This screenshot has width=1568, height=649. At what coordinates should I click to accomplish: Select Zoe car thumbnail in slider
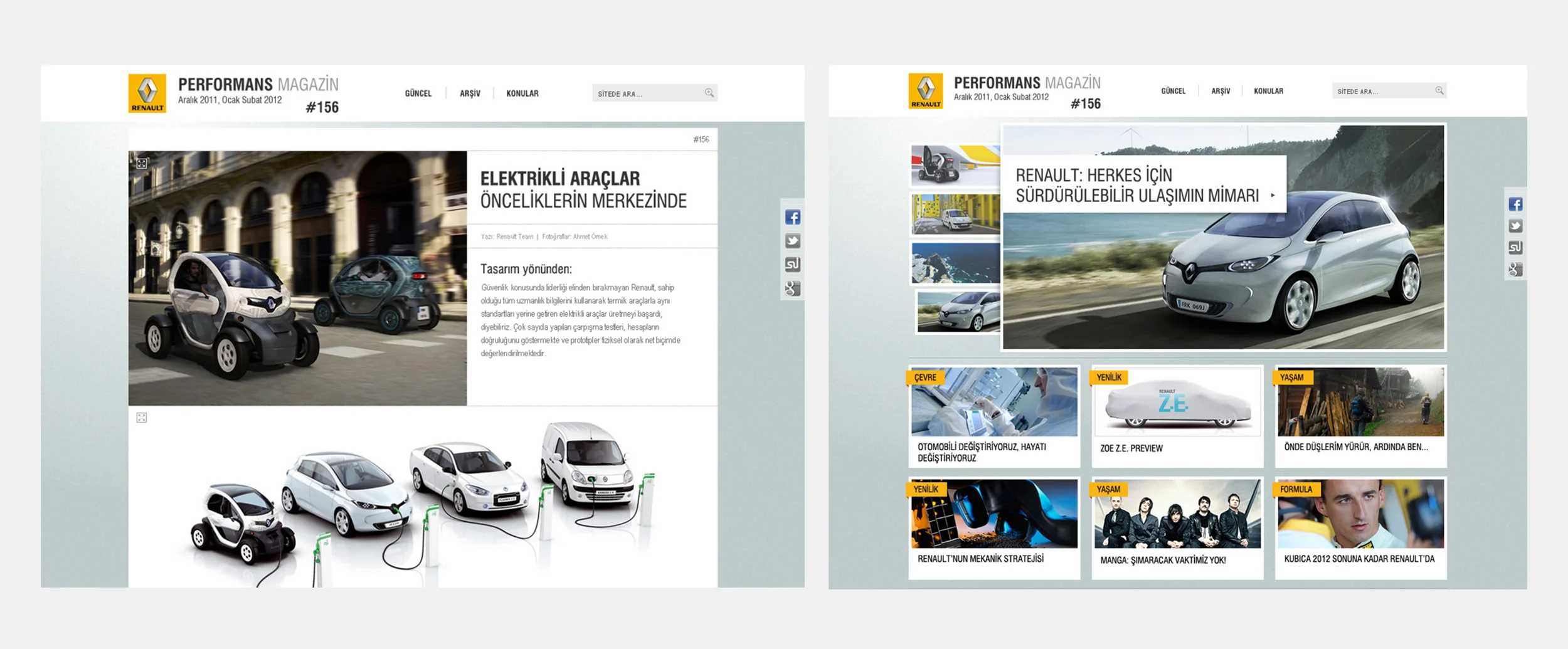tap(958, 312)
